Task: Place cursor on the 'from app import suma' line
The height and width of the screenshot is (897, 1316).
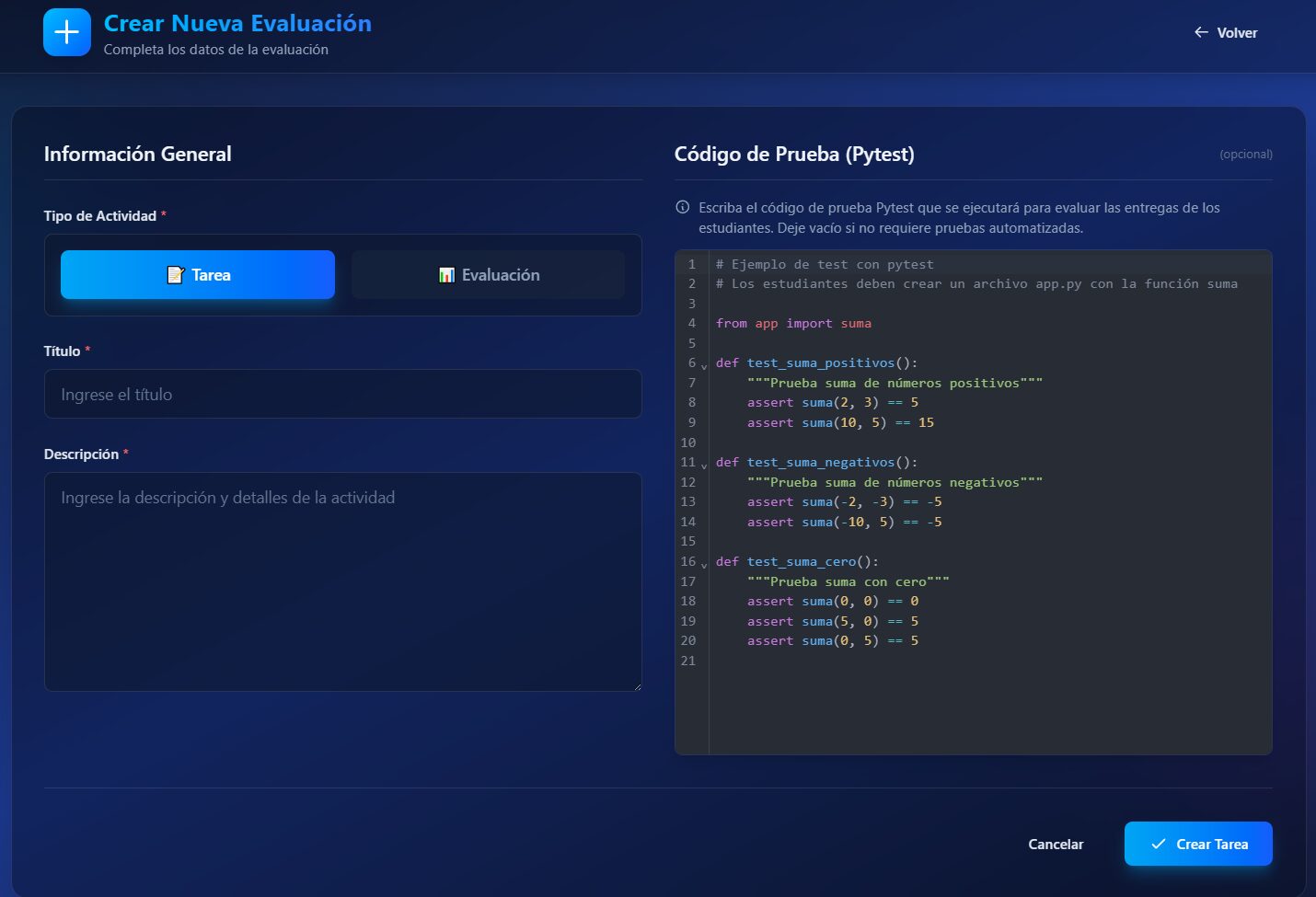Action: click(793, 324)
